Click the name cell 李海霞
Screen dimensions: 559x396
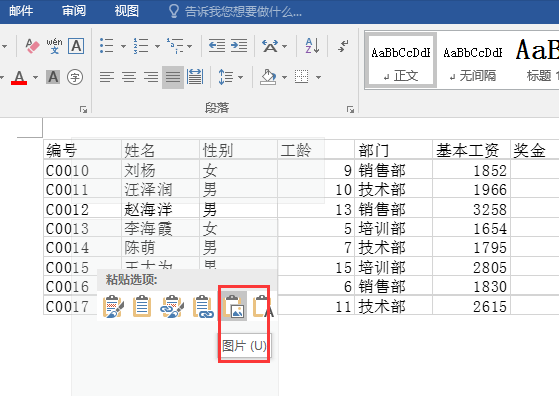(160, 228)
